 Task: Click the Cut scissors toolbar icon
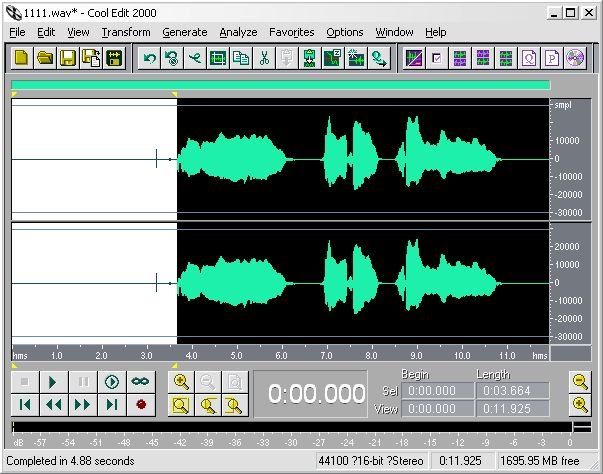[x=264, y=58]
